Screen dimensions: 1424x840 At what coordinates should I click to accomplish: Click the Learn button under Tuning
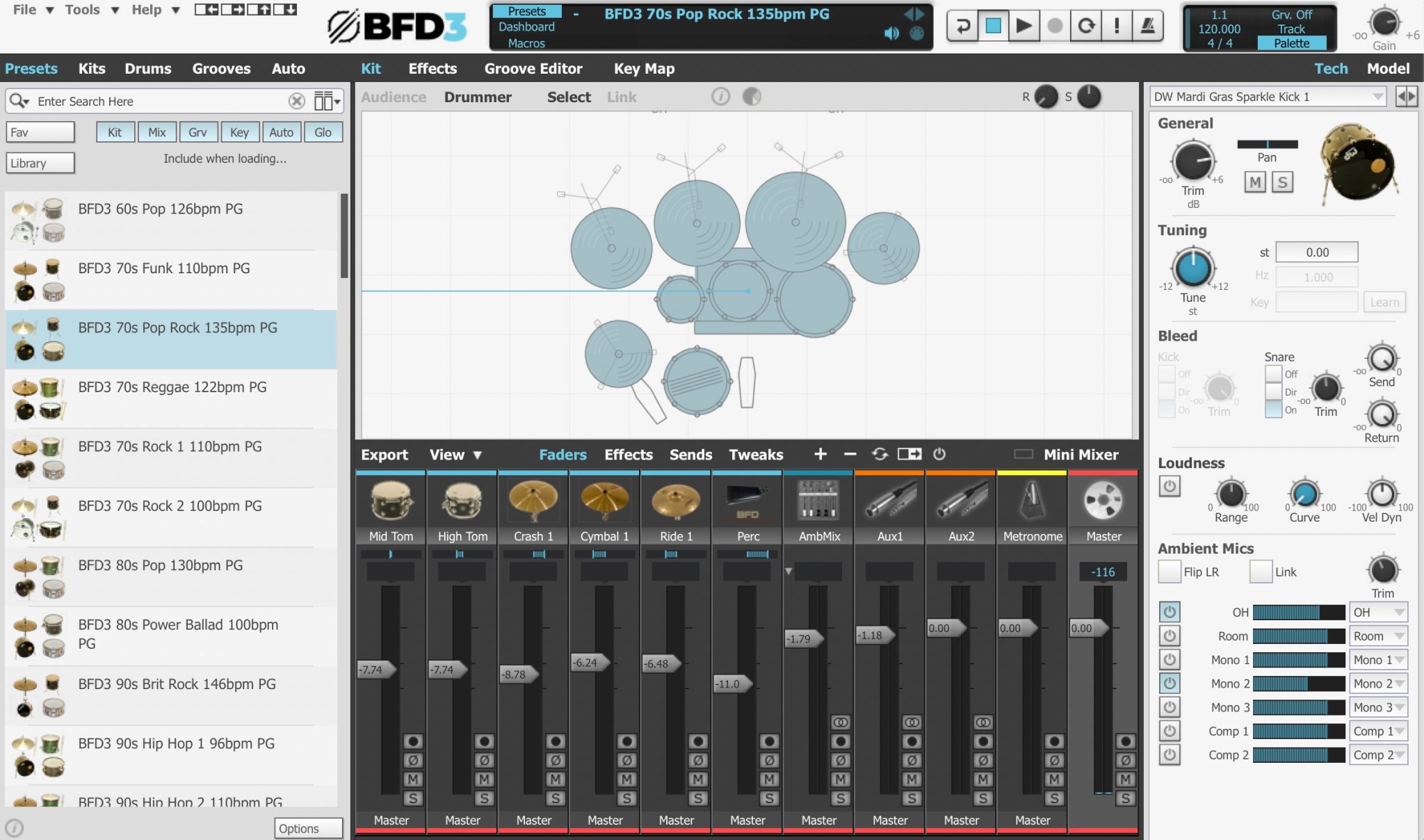pos(1384,302)
